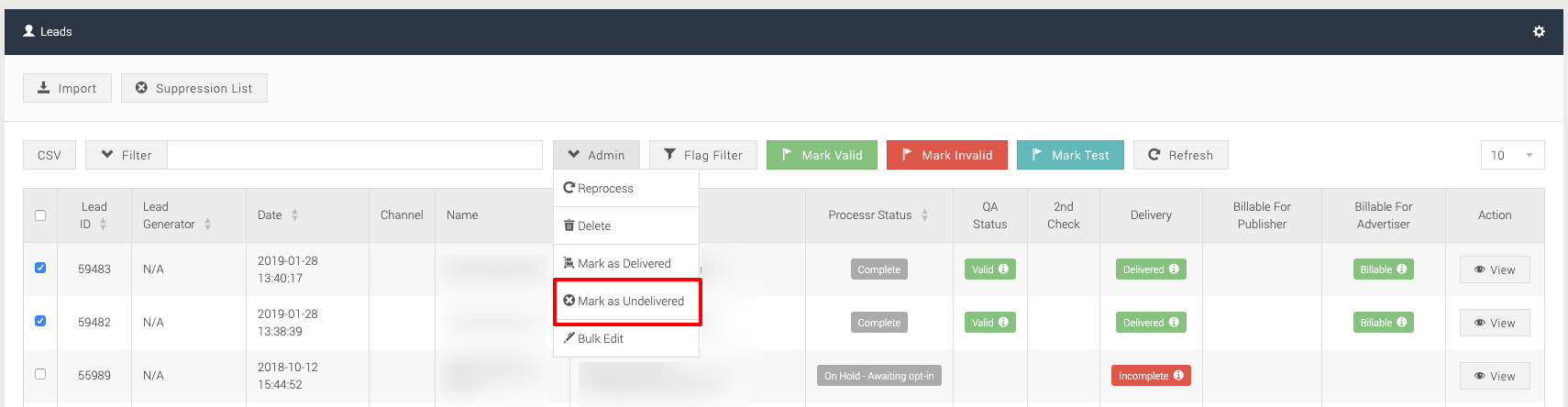Sort by Processr Status column arrows

click(x=924, y=214)
